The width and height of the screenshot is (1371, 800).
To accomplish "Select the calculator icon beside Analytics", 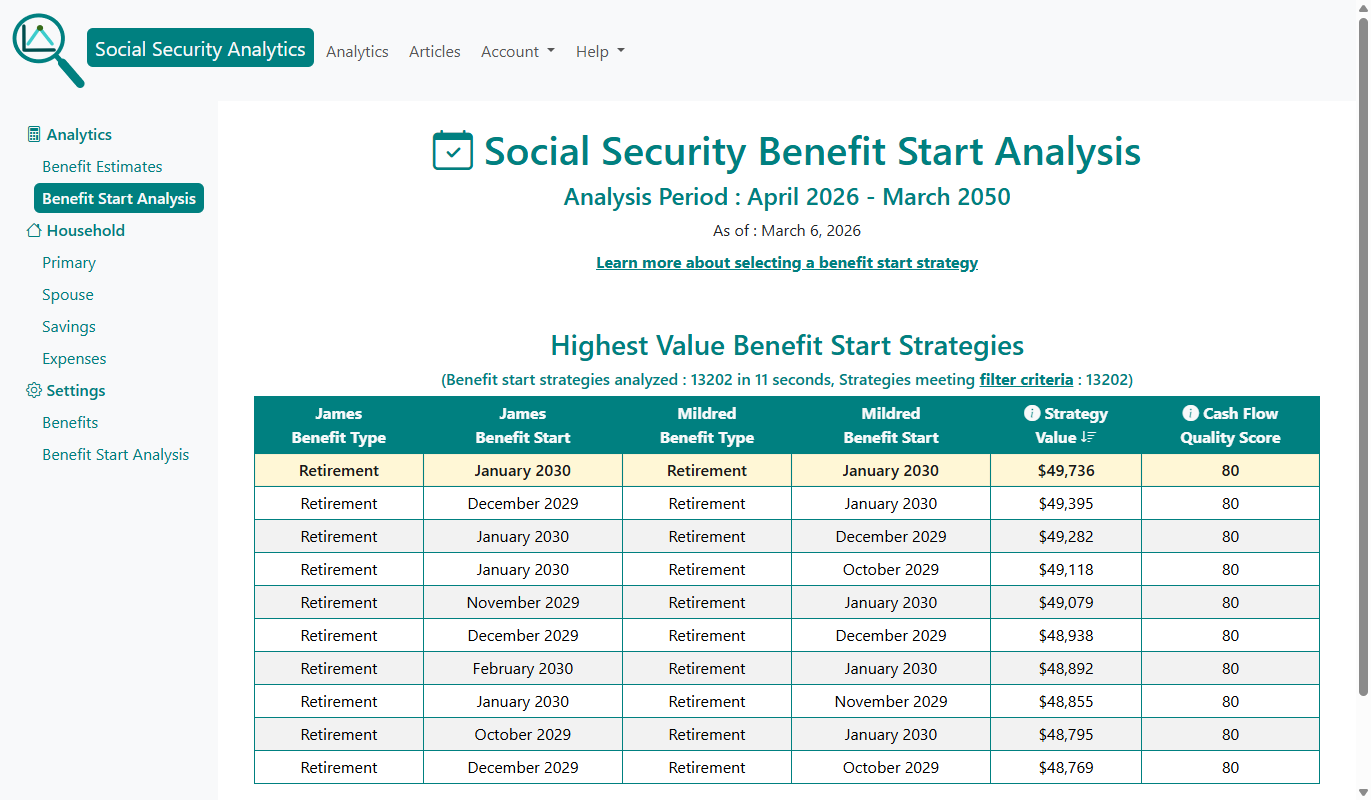I will (33, 133).
